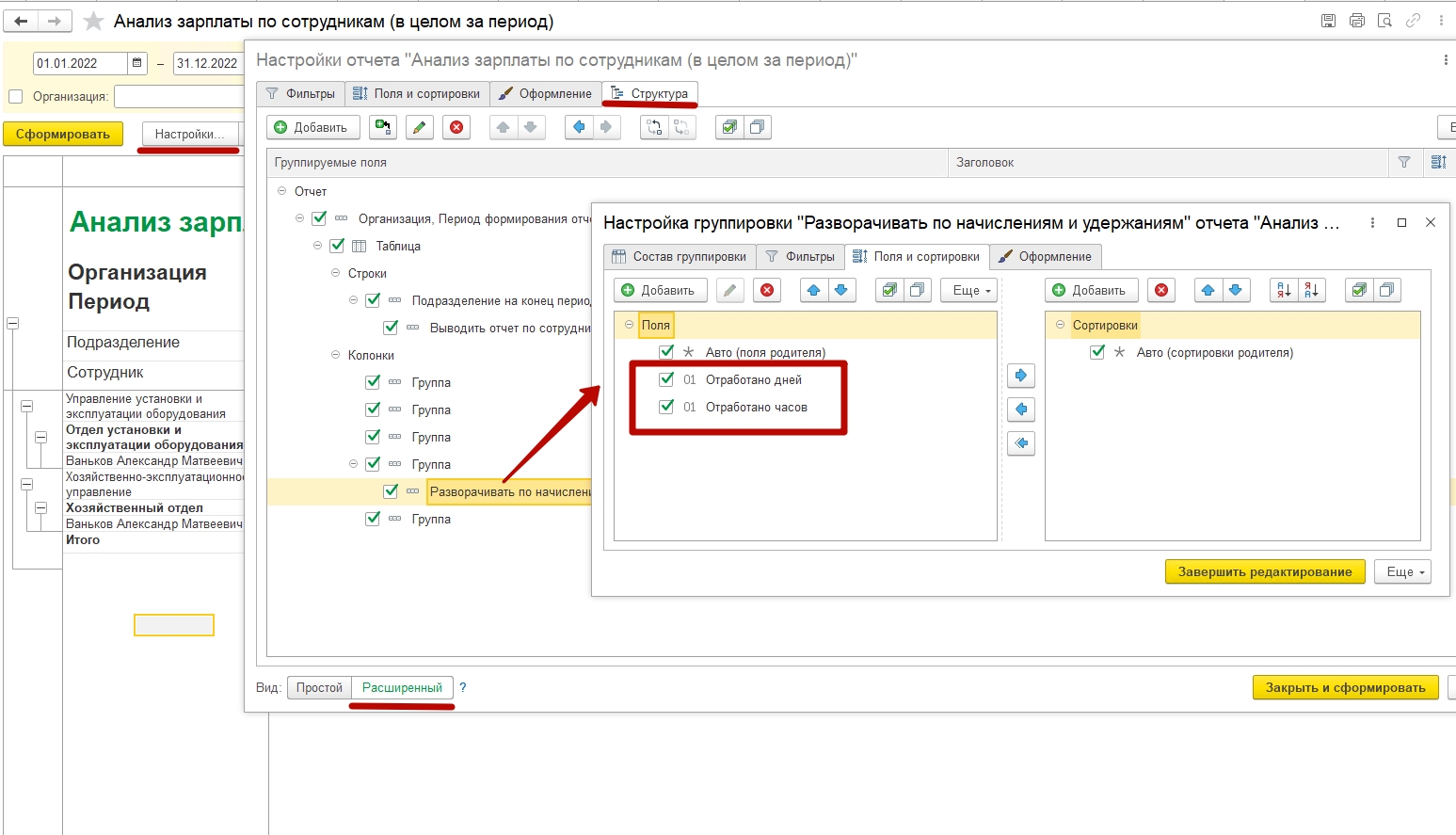Open the Оформление tab in grouping dialog

(1045, 256)
